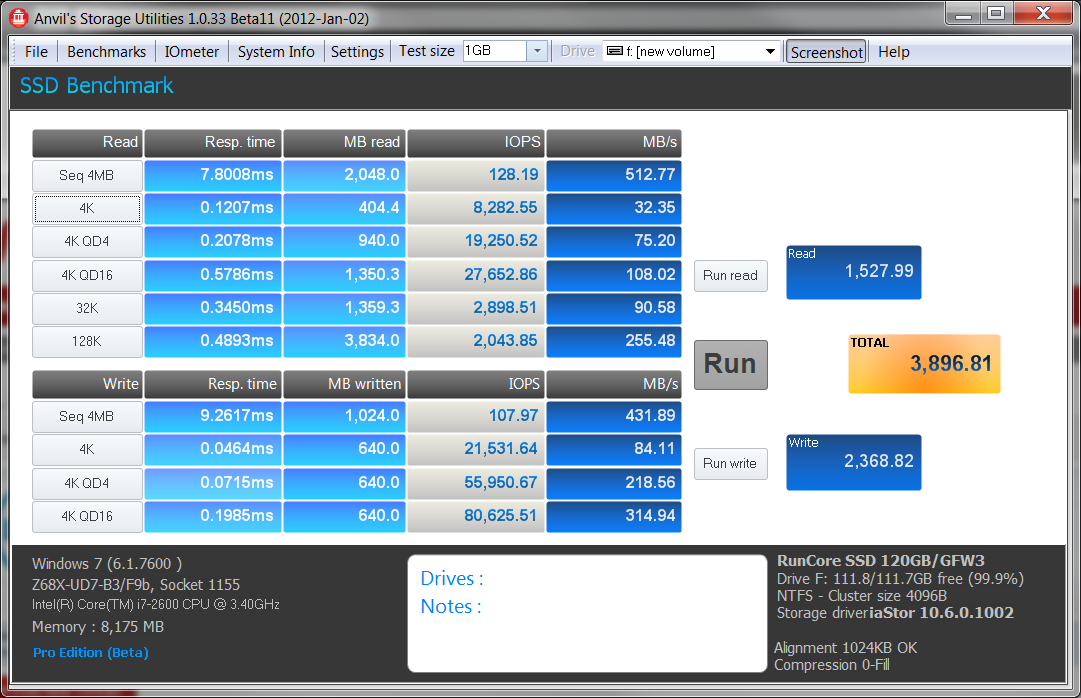Click the Anvil app icon in title bar
Screen dimensions: 1081x698
[17, 17]
